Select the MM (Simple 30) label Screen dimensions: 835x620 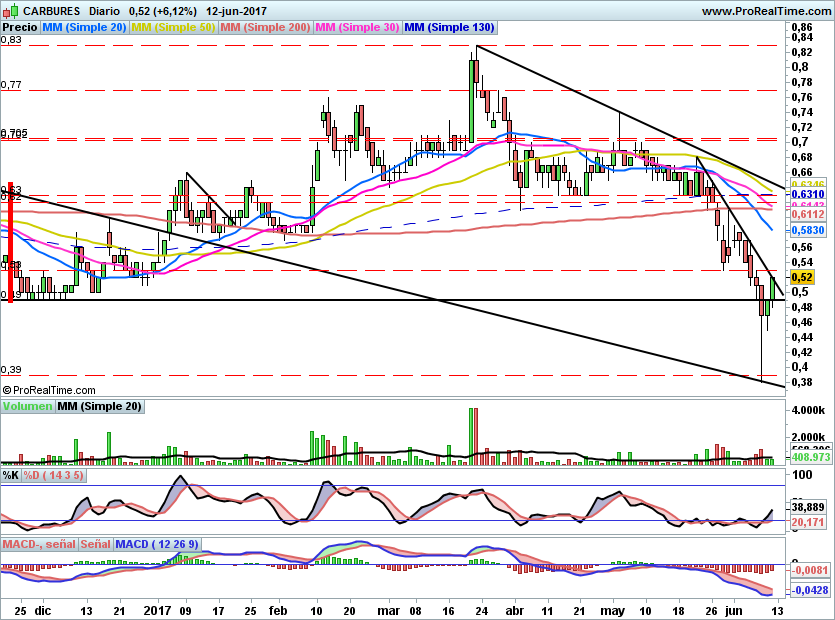[x=357, y=27]
